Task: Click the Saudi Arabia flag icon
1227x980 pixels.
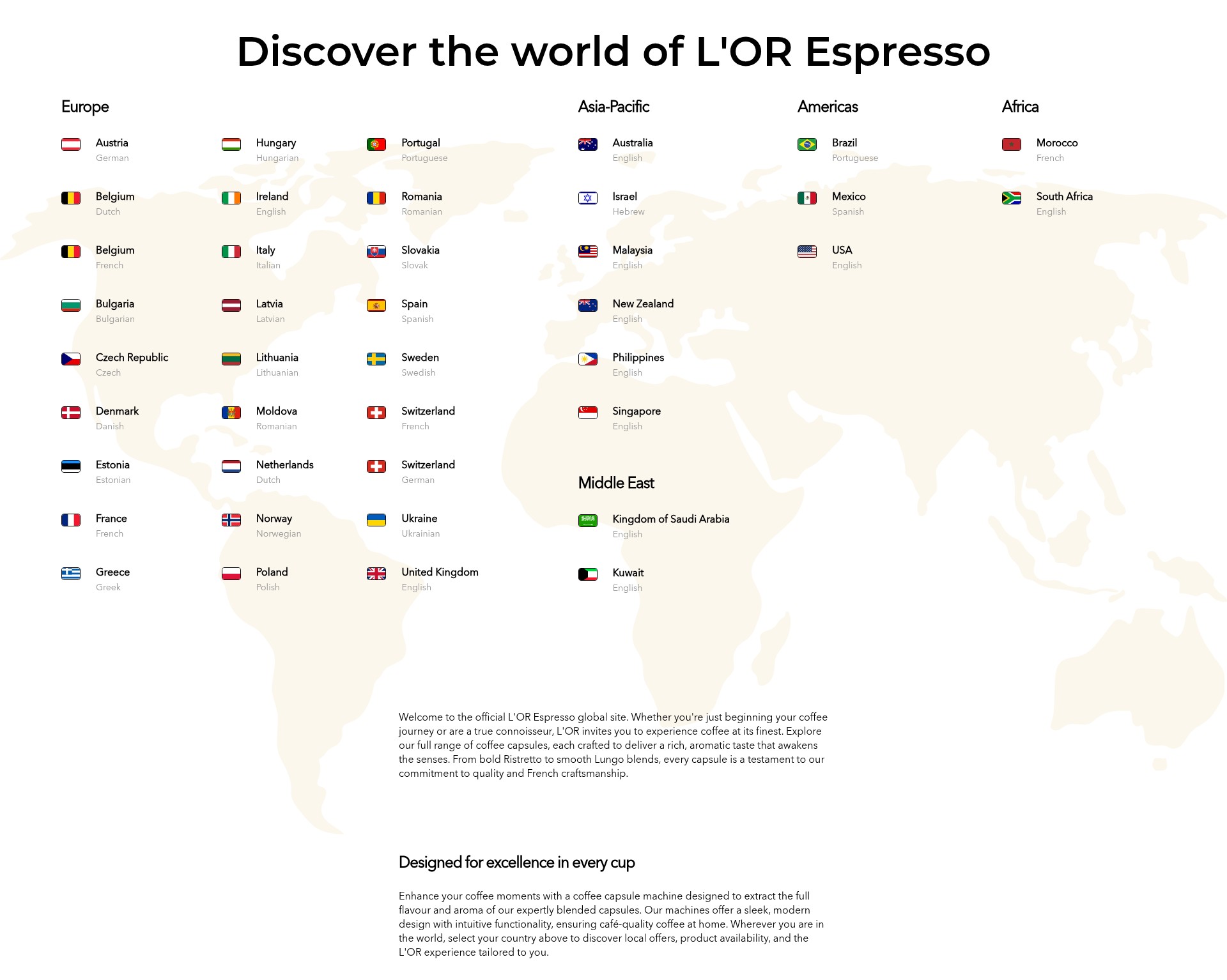Action: [588, 521]
